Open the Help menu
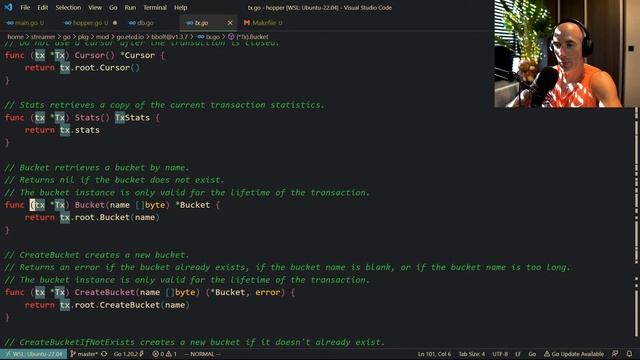The image size is (640, 360). tap(180, 7)
